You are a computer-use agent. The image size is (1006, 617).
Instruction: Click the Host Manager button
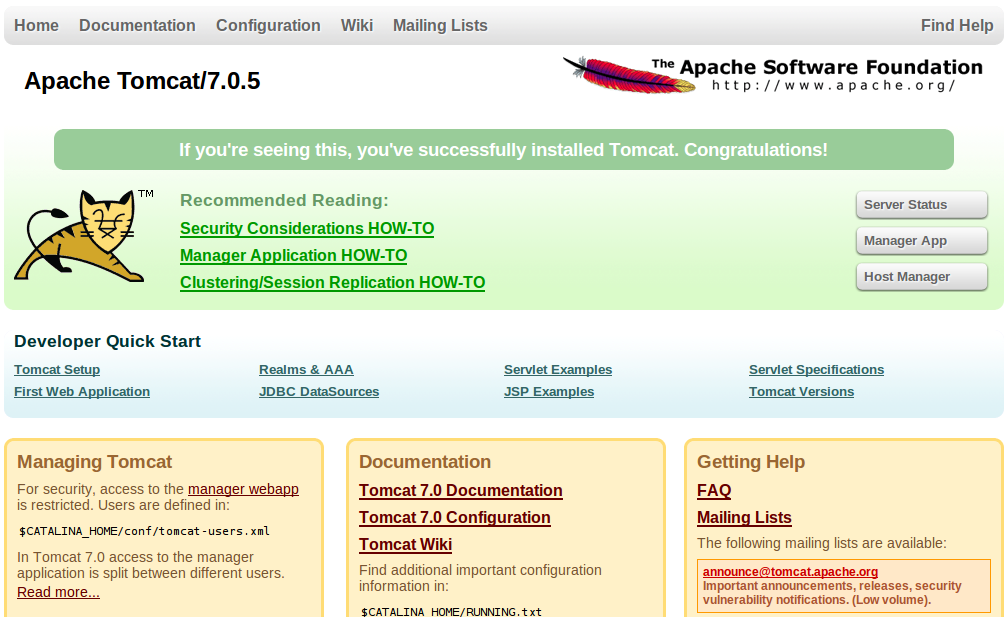pyautogui.click(x=921, y=276)
